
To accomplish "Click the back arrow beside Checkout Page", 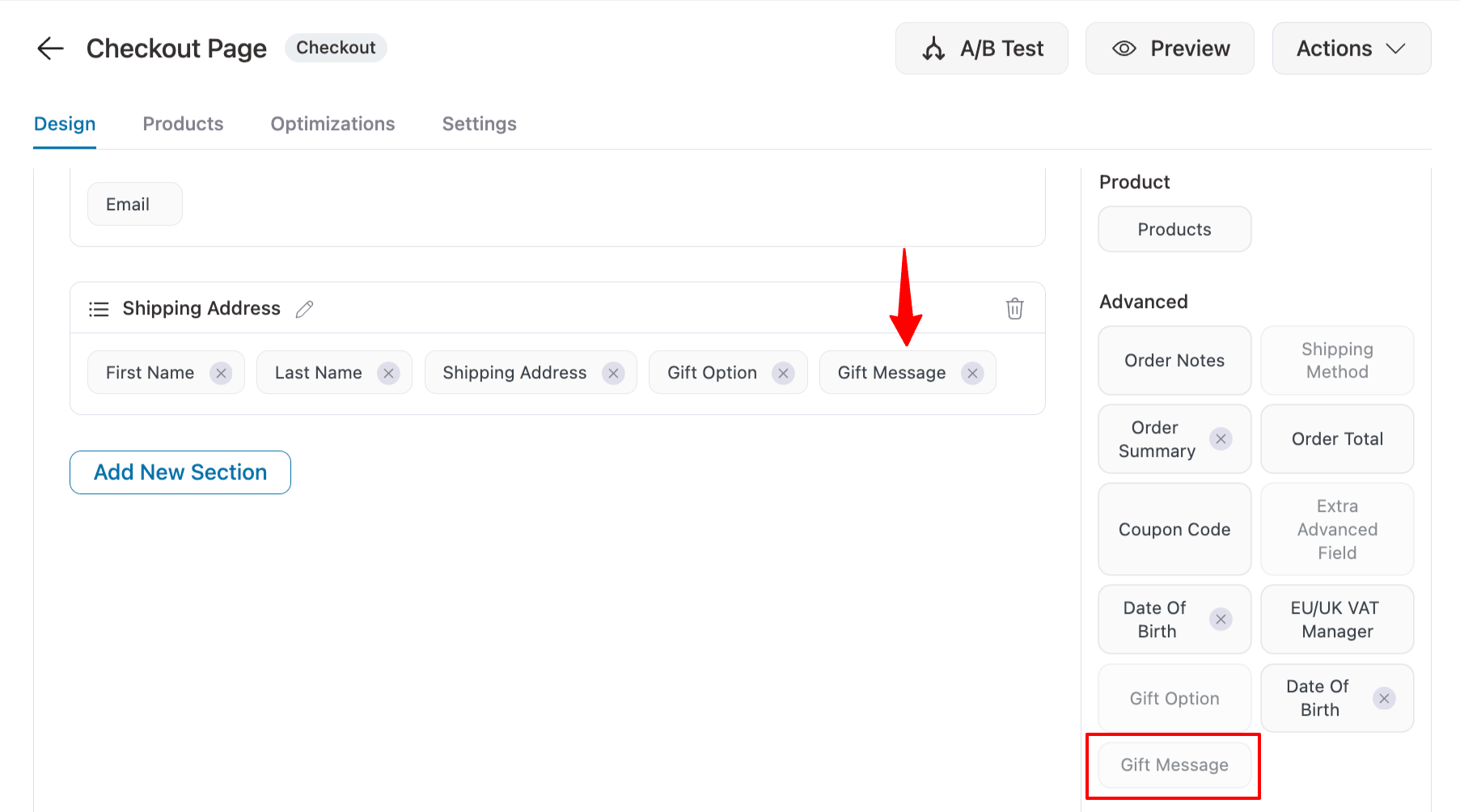I will pyautogui.click(x=50, y=48).
